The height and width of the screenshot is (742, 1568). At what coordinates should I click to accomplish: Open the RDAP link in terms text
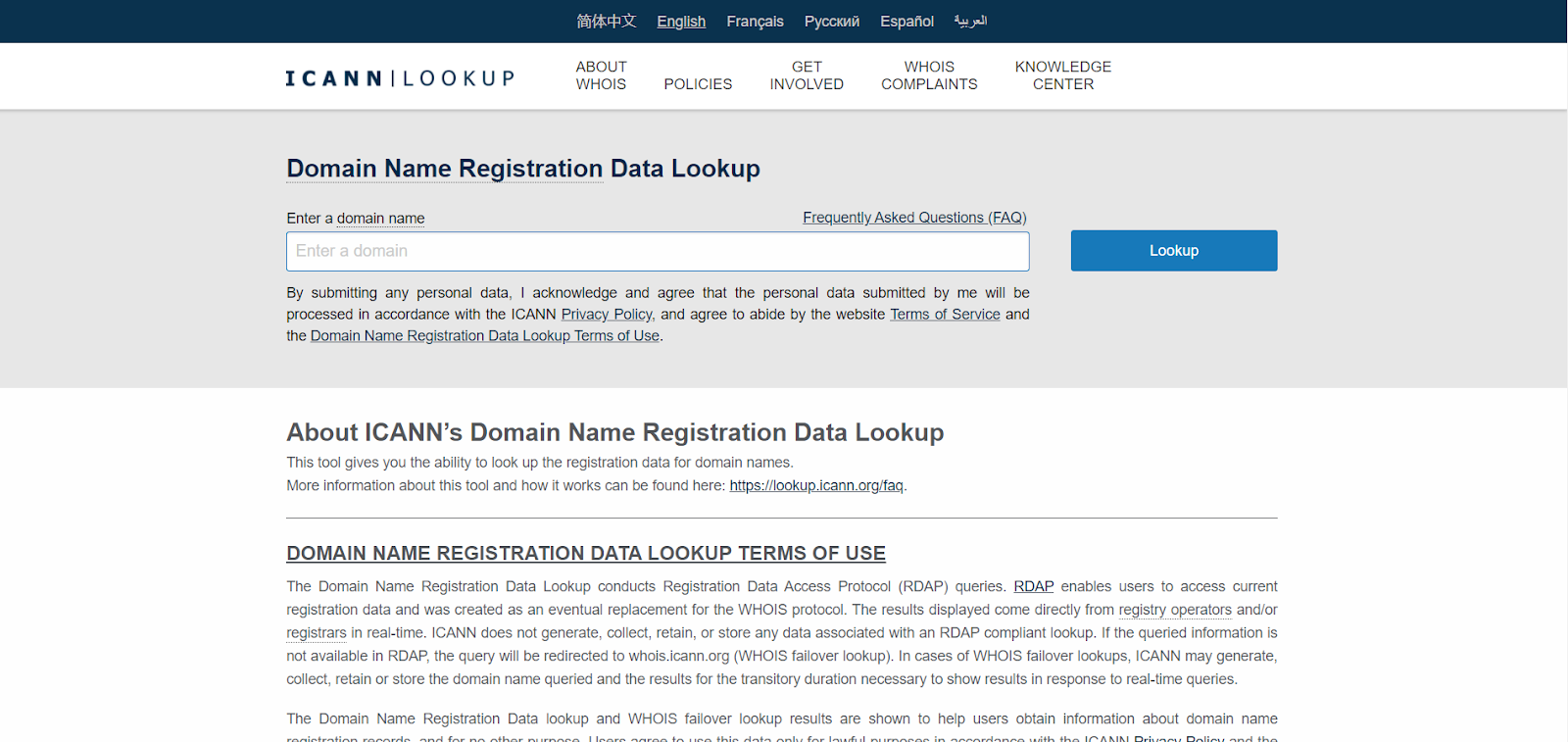click(x=1034, y=587)
